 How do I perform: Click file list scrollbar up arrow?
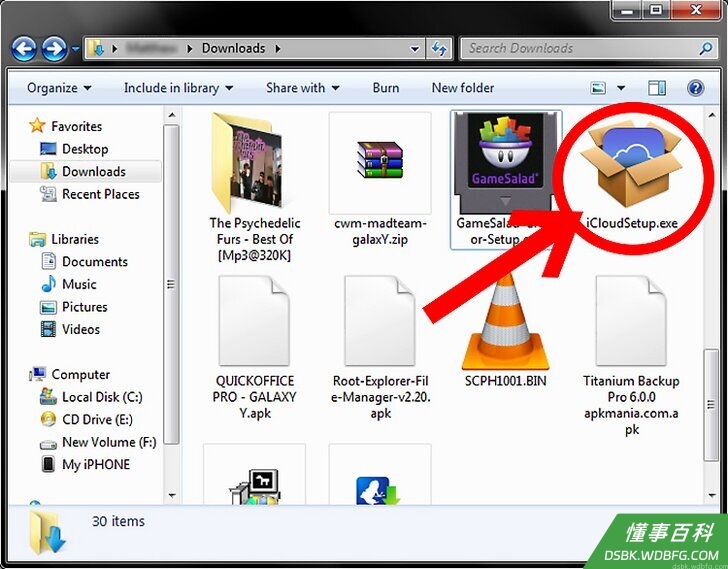coord(712,115)
